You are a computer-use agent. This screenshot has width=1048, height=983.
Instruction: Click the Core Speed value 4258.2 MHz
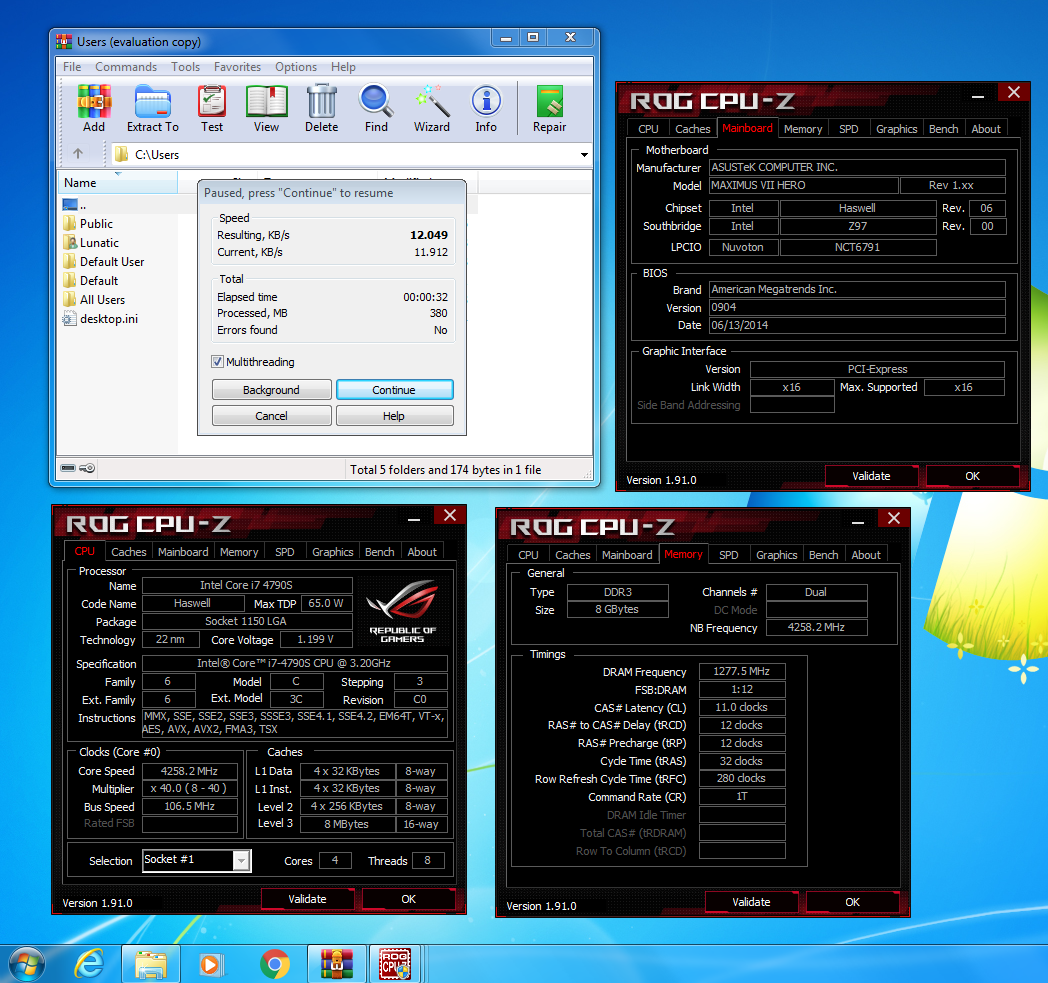(x=190, y=770)
